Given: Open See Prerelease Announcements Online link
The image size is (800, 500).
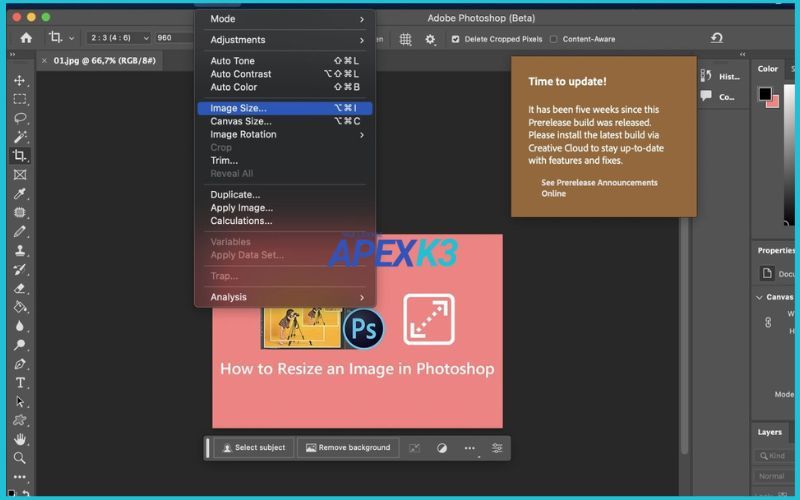Looking at the screenshot, I should pyautogui.click(x=599, y=188).
